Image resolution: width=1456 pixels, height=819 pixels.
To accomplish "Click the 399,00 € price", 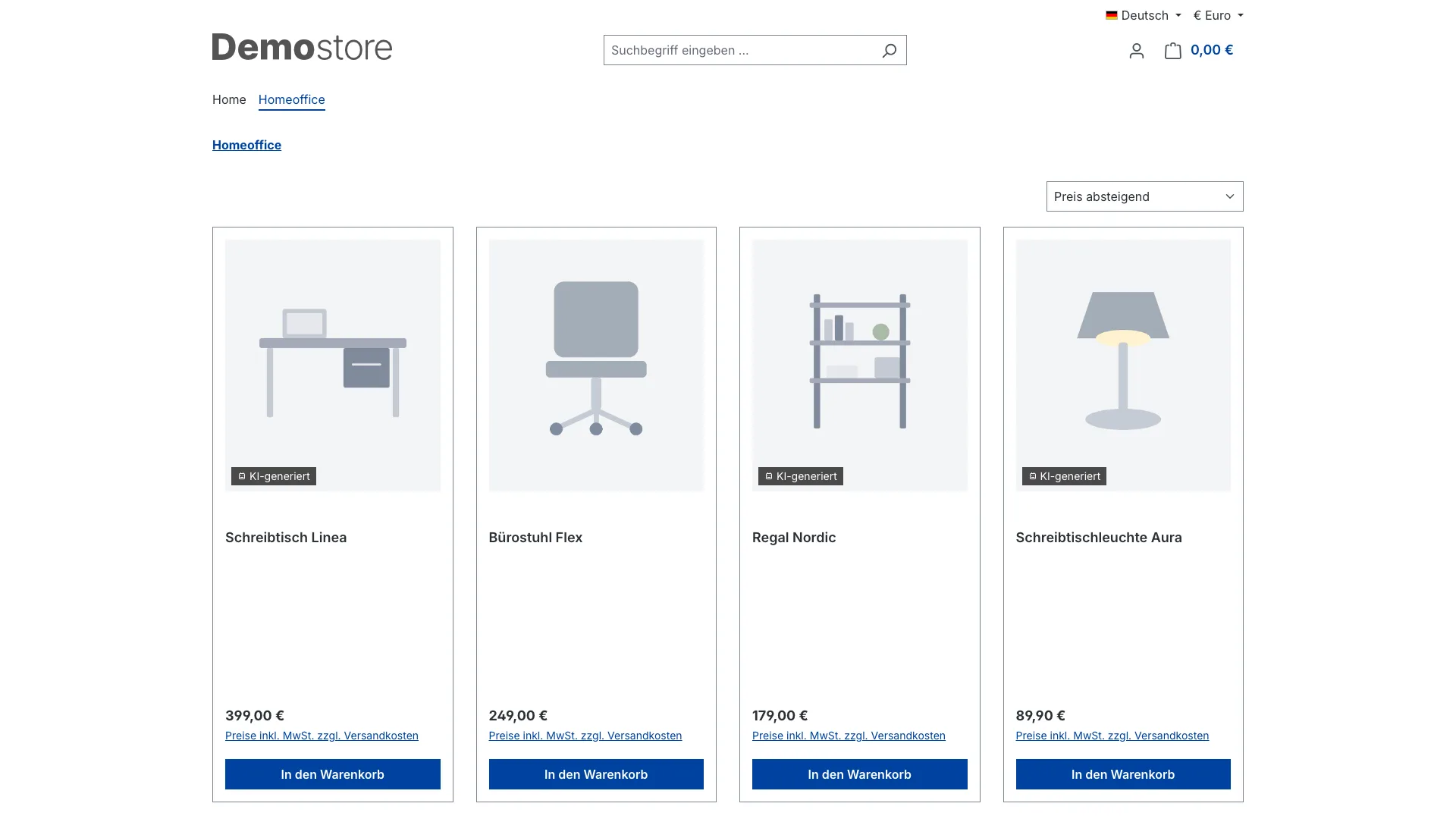I will (x=255, y=716).
